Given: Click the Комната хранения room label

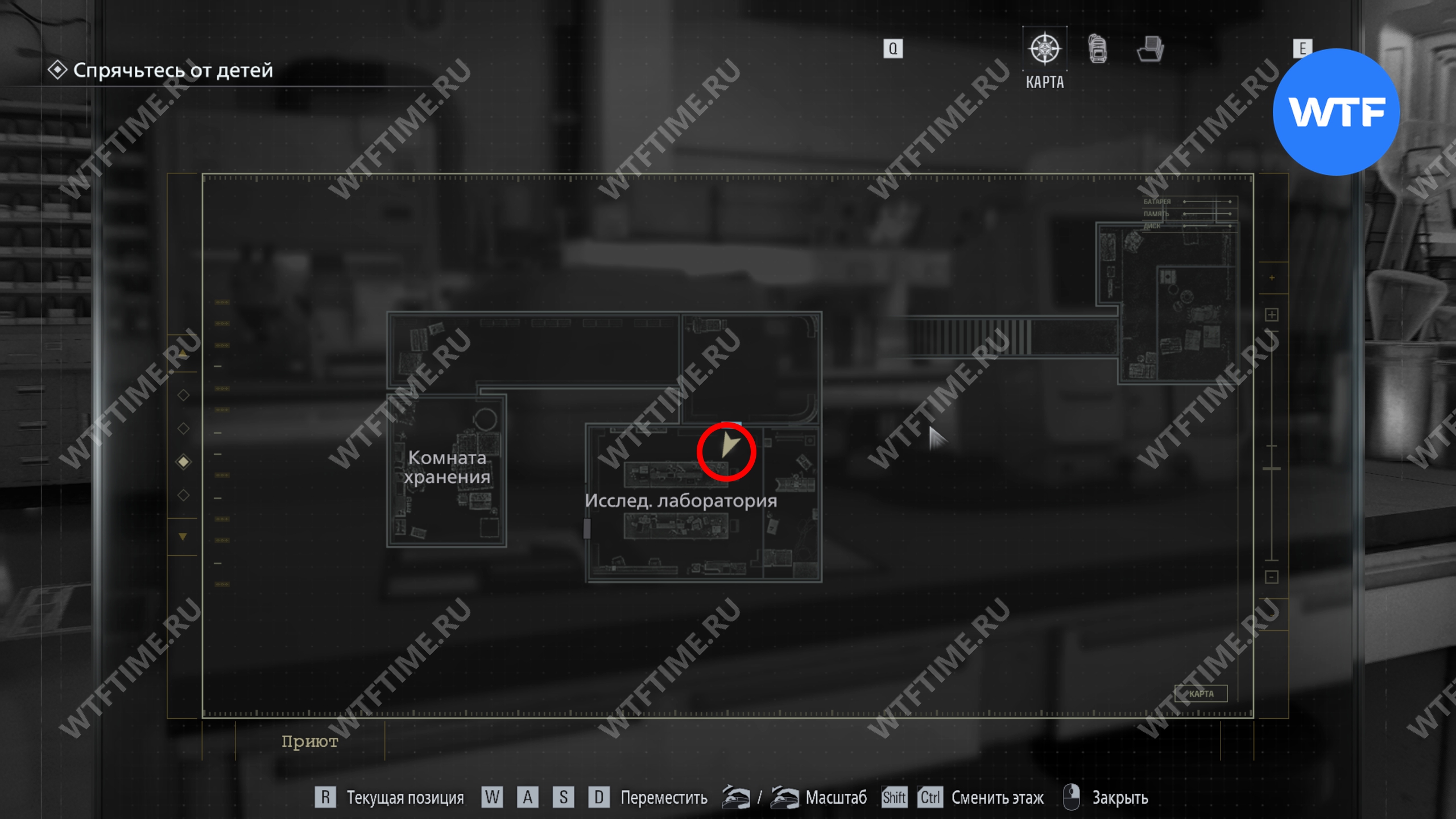Looking at the screenshot, I should [x=447, y=467].
